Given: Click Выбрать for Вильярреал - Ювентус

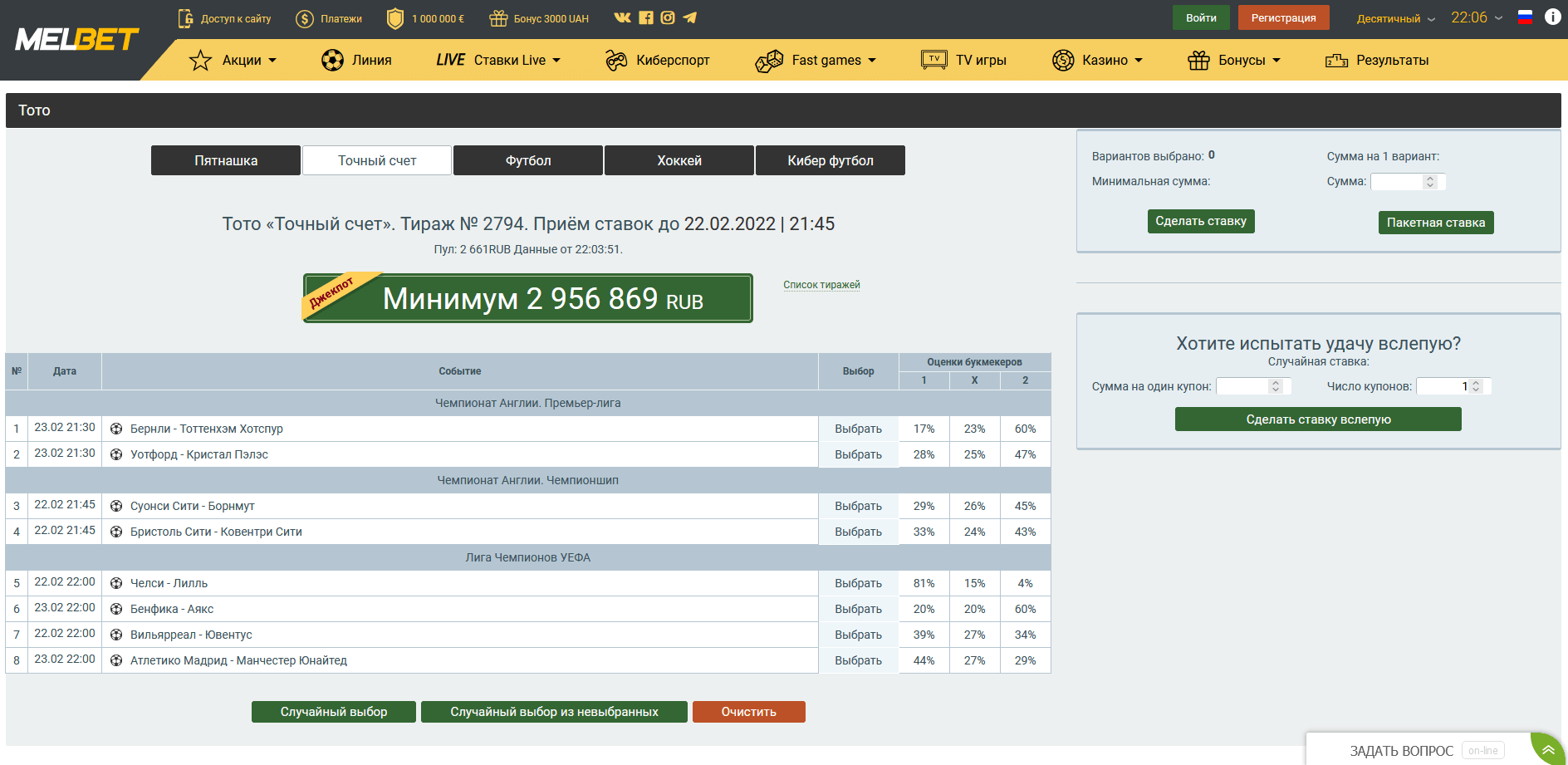Looking at the screenshot, I should tap(859, 635).
